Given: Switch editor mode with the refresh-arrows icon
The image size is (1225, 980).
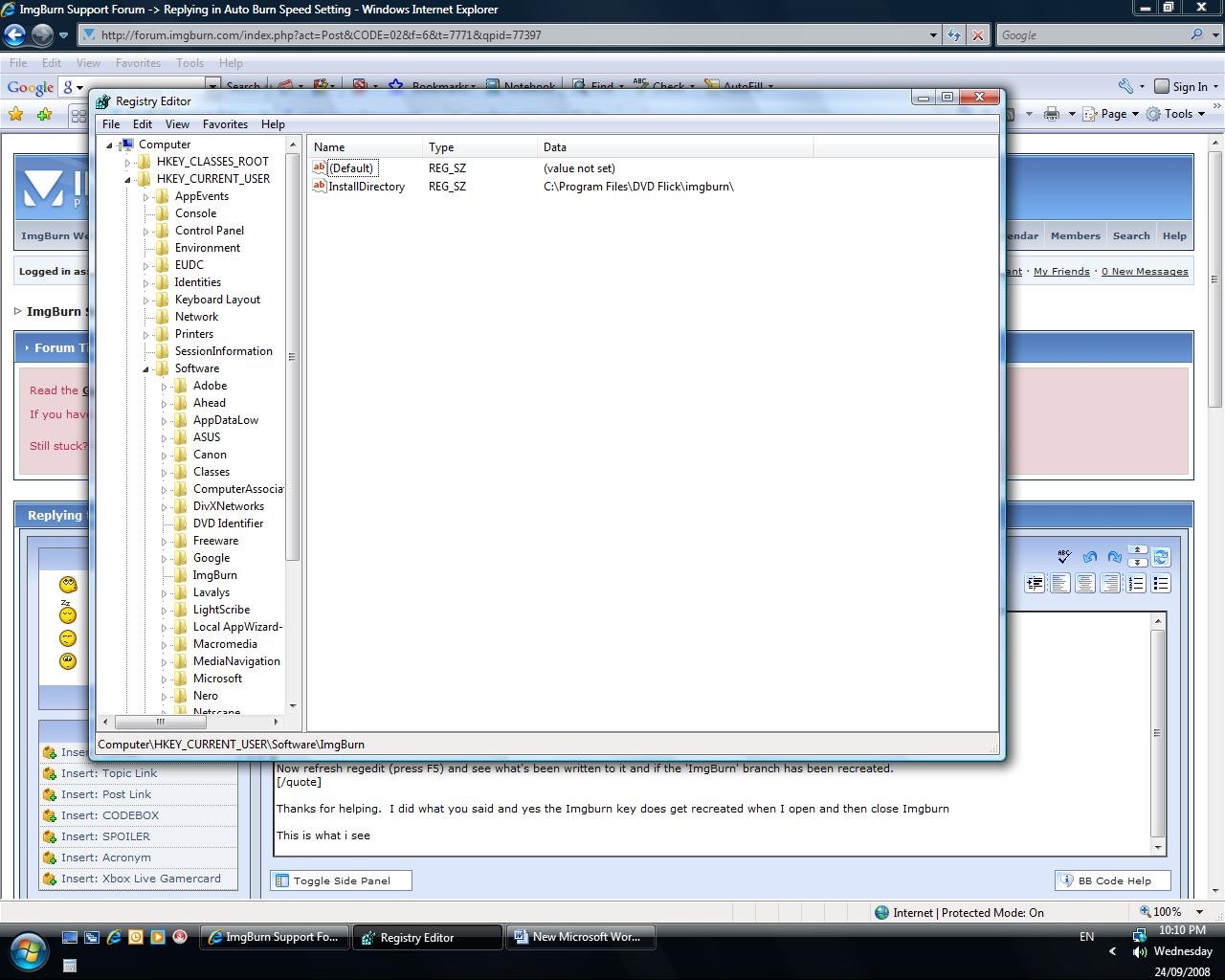Looking at the screenshot, I should pos(1161,557).
